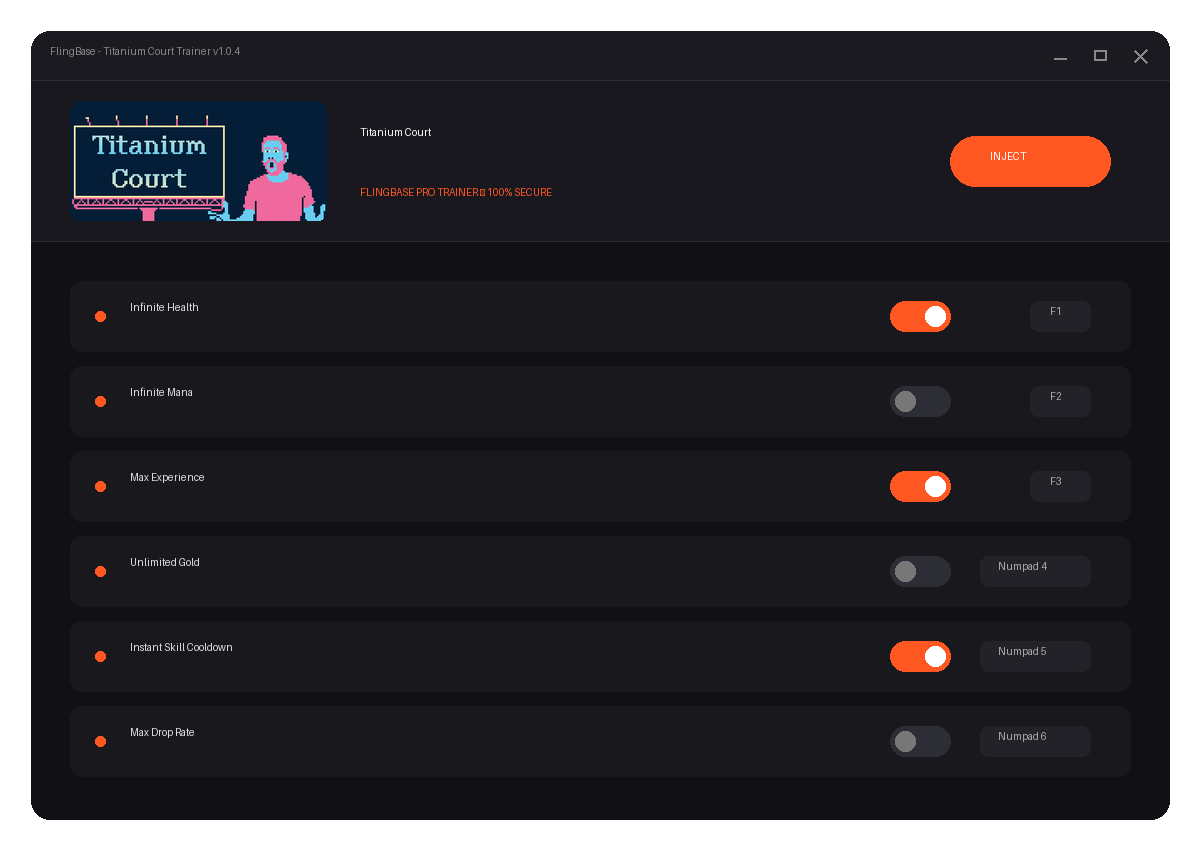Select the F3 hotkey field

click(x=1060, y=486)
